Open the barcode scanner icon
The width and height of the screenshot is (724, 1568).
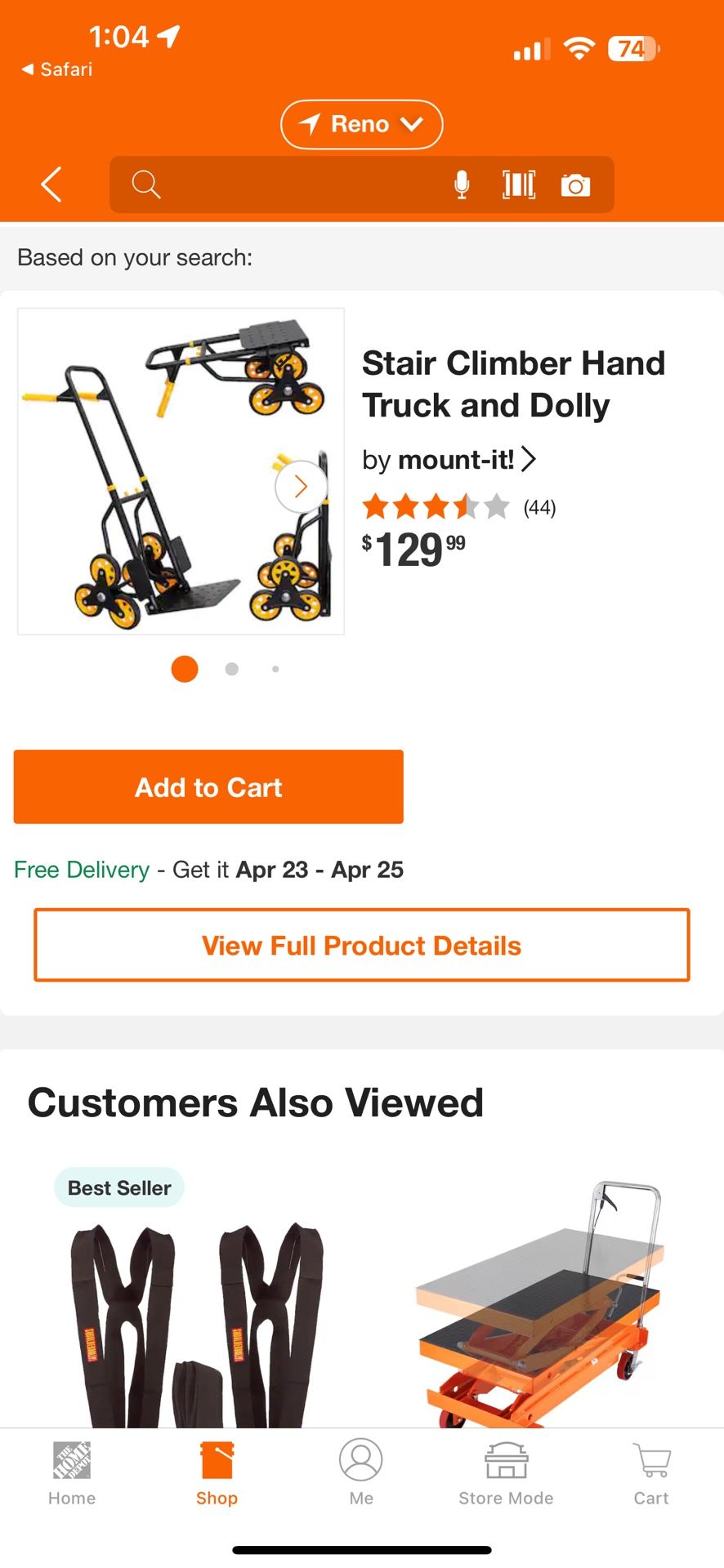coord(519,185)
